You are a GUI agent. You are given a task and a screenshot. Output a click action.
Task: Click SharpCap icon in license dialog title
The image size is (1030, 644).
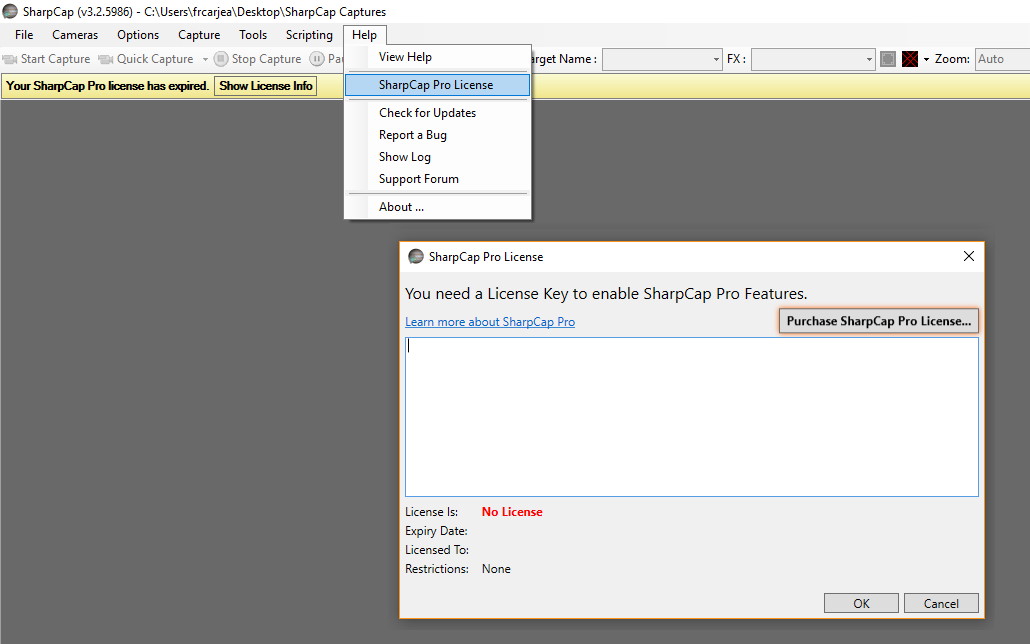pos(416,256)
